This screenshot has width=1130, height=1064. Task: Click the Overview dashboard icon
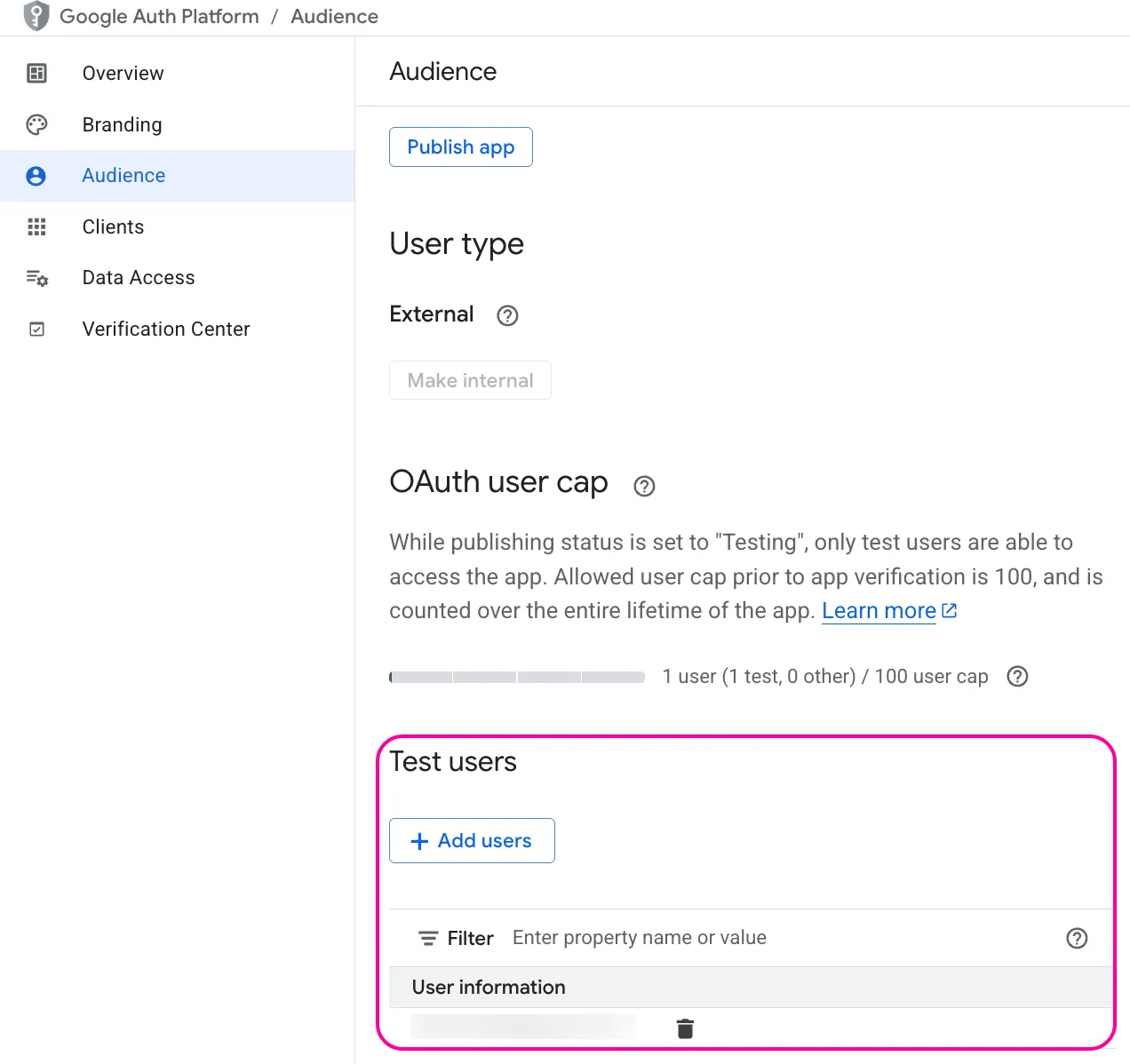36,73
